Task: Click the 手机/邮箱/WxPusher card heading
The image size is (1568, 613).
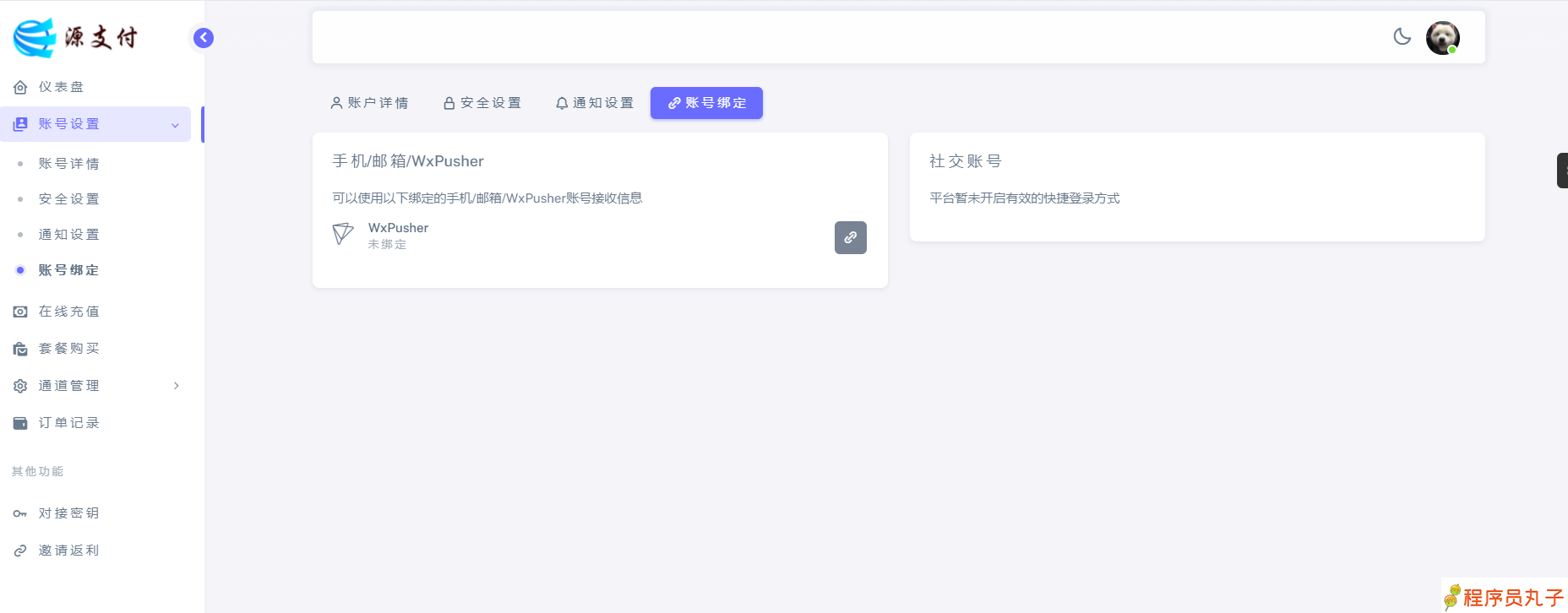Action: (408, 161)
